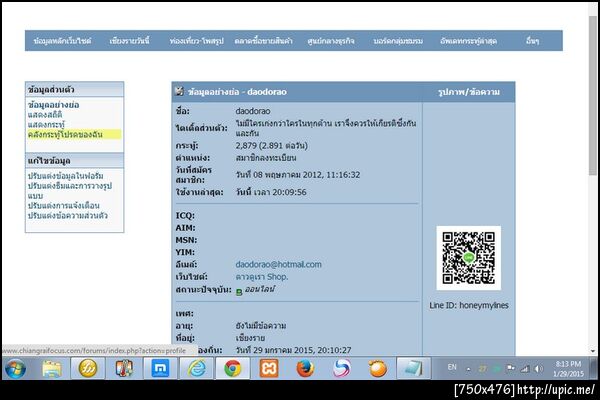
Task: Launch Maxthon browser from taskbar
Action: coord(160,369)
